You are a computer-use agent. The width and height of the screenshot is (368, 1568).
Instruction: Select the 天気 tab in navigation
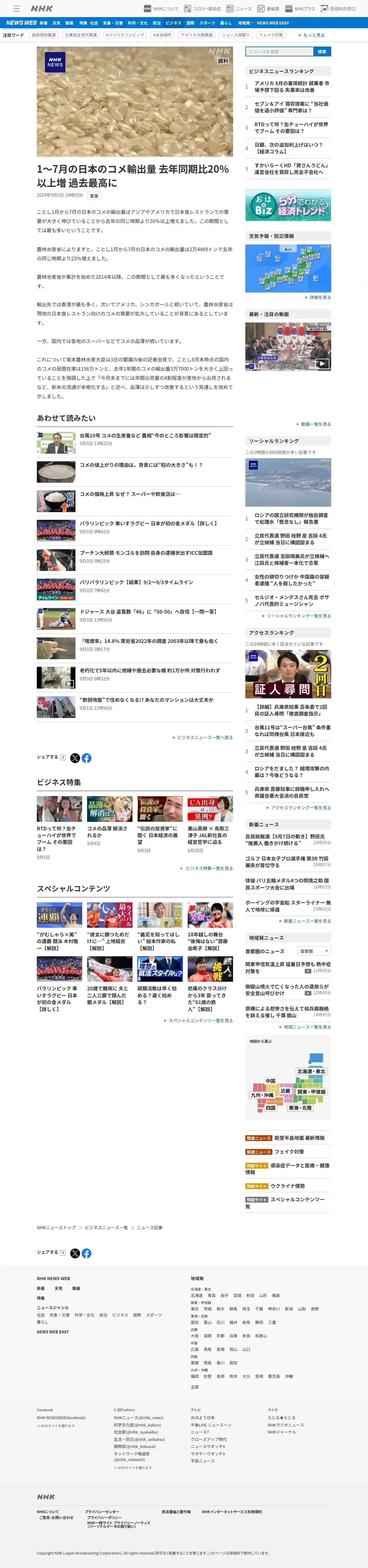pyautogui.click(x=56, y=23)
